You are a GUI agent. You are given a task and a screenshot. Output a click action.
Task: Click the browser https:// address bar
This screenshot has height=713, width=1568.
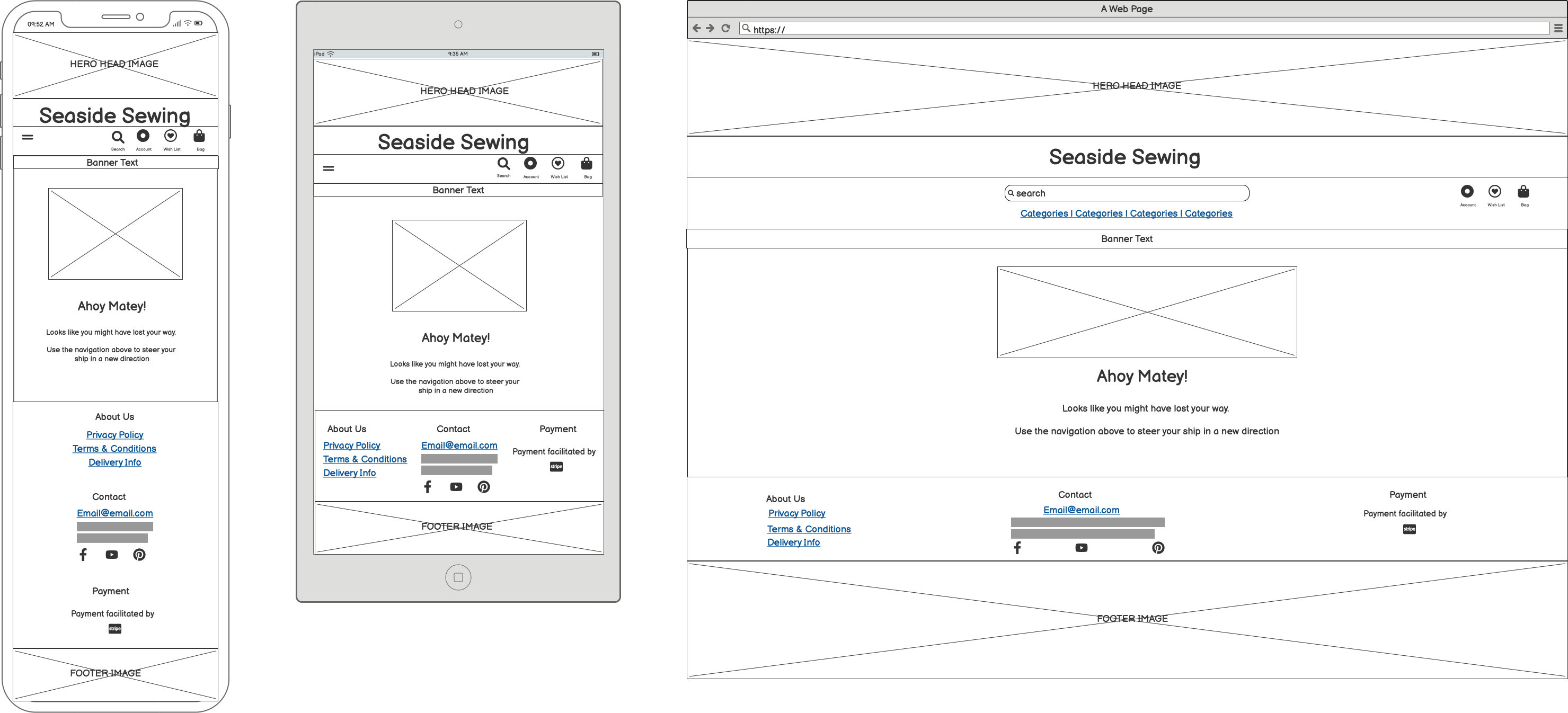pyautogui.click(x=1145, y=29)
